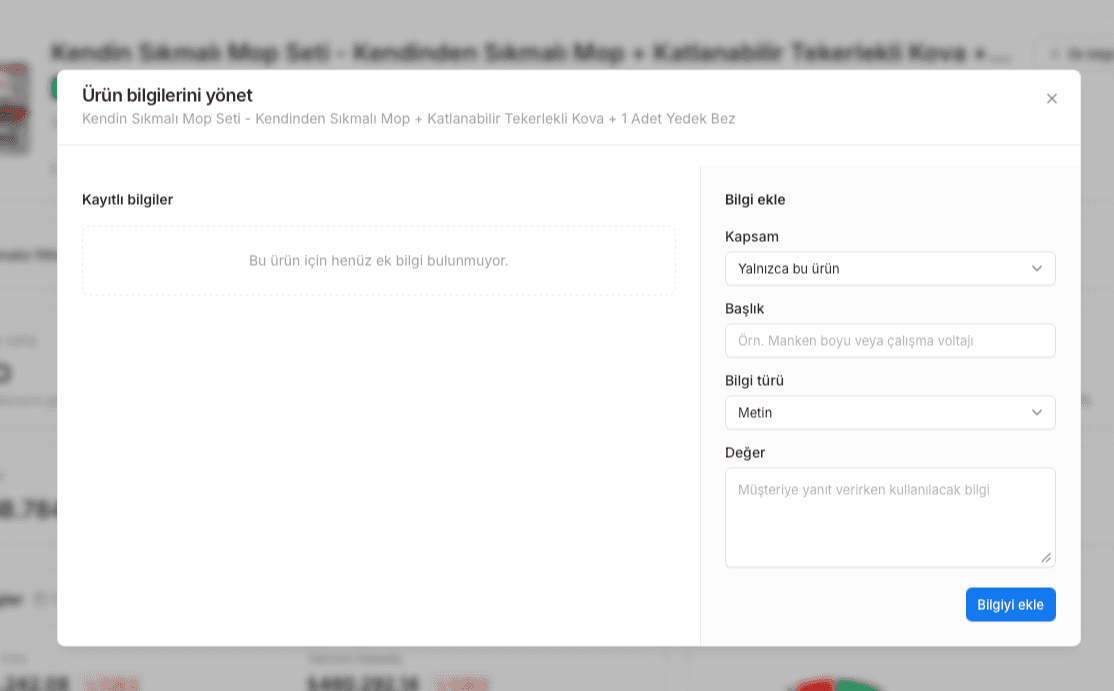
Task: Focus the Değer text area
Action: pos(889,518)
